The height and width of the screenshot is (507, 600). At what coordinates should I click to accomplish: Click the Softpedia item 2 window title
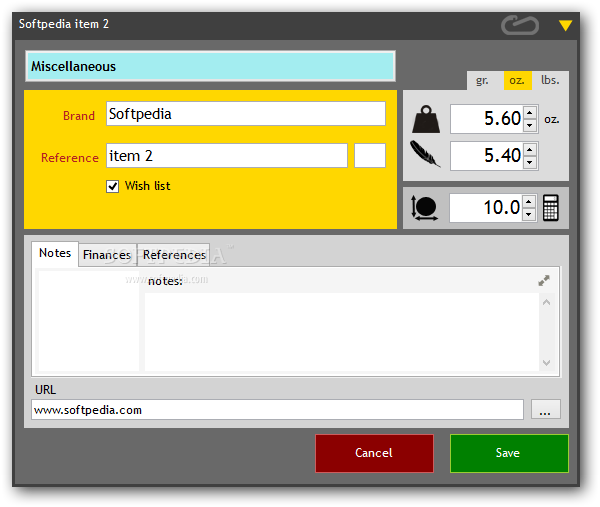point(64,24)
